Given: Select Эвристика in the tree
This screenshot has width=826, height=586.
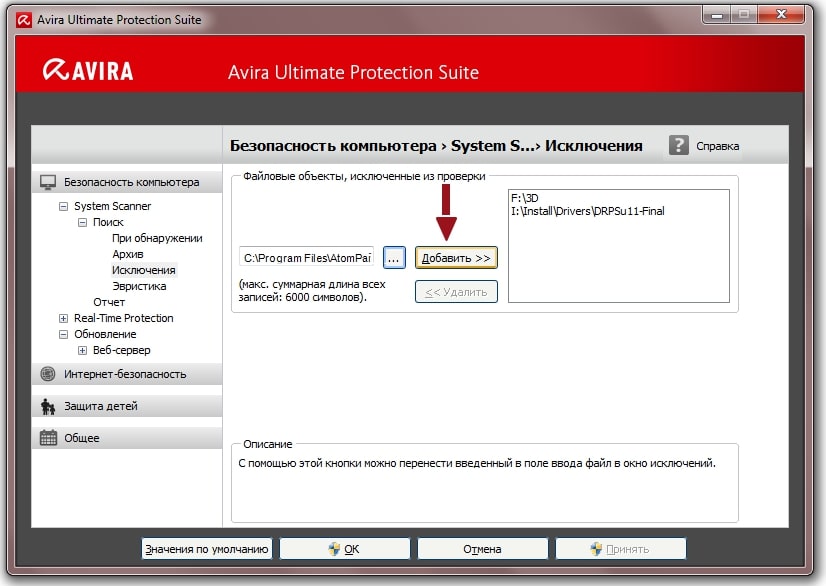Looking at the screenshot, I should pos(139,287).
